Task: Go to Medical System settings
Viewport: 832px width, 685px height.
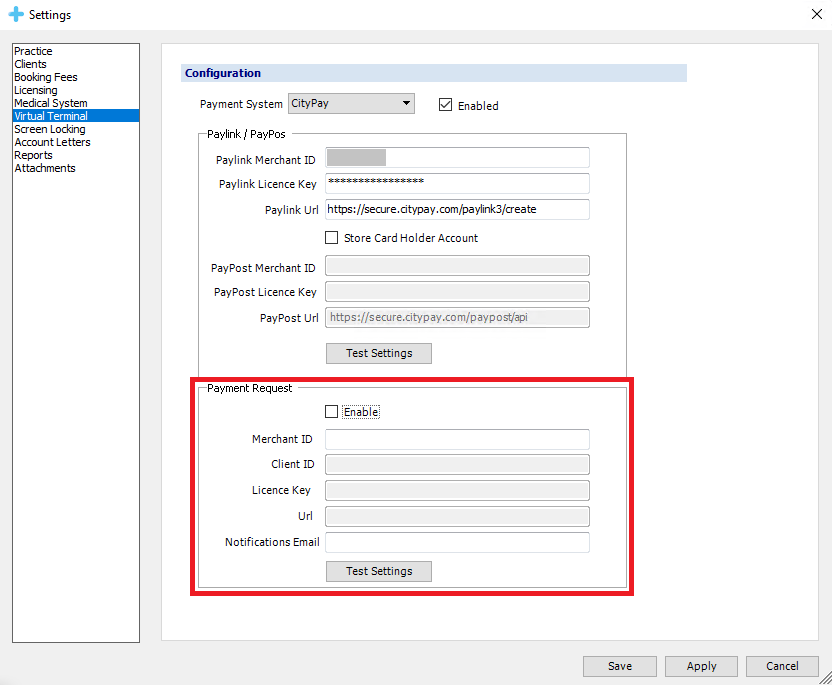Action: tap(50, 103)
